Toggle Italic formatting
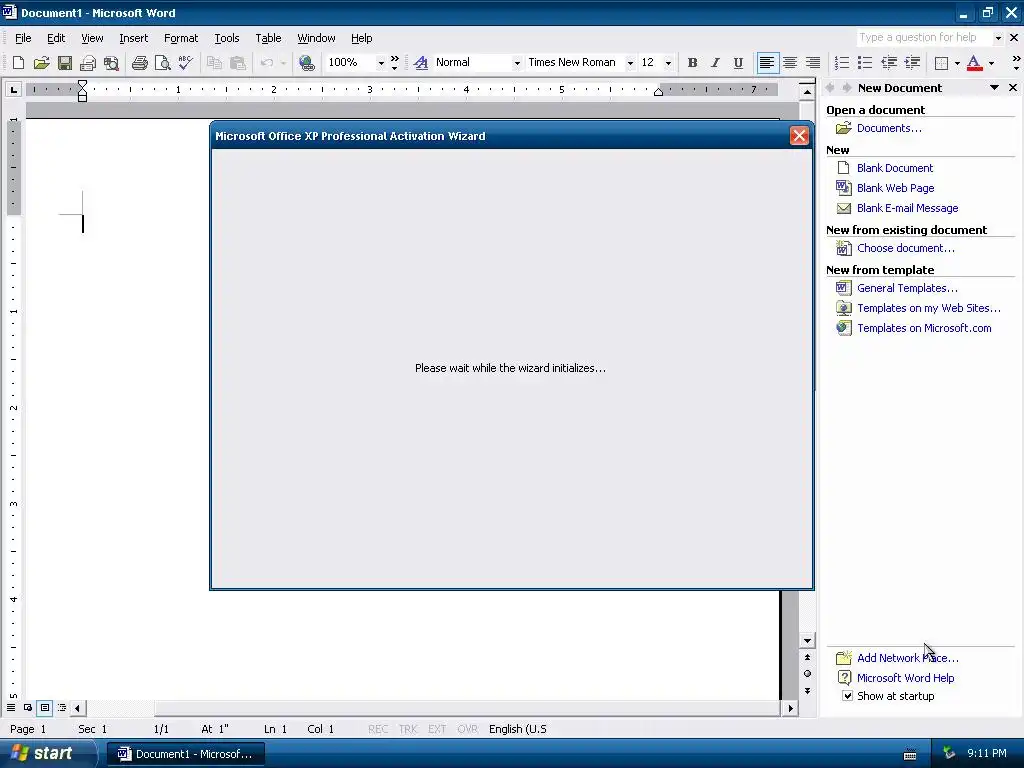The height and width of the screenshot is (768, 1024). pos(715,63)
